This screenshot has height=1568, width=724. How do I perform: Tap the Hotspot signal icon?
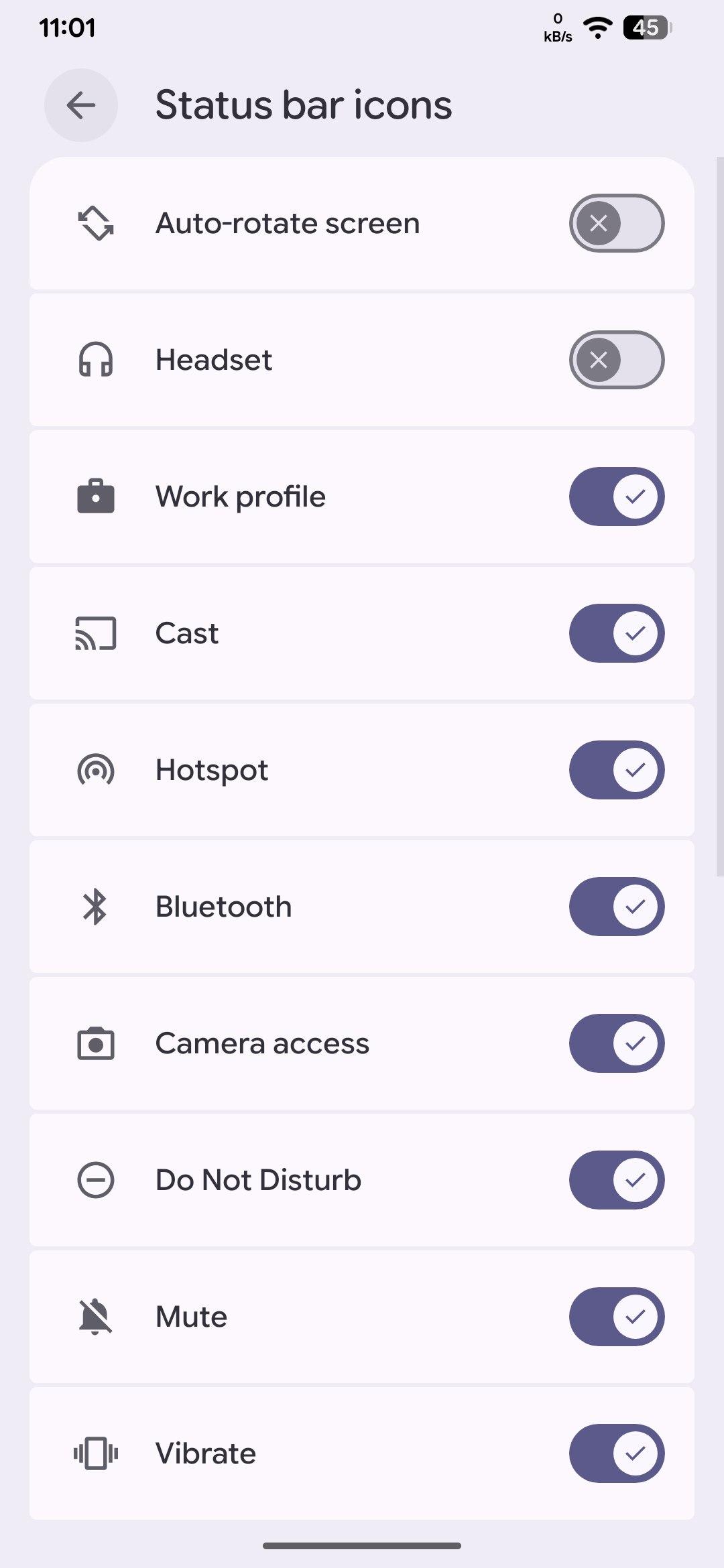pos(96,770)
